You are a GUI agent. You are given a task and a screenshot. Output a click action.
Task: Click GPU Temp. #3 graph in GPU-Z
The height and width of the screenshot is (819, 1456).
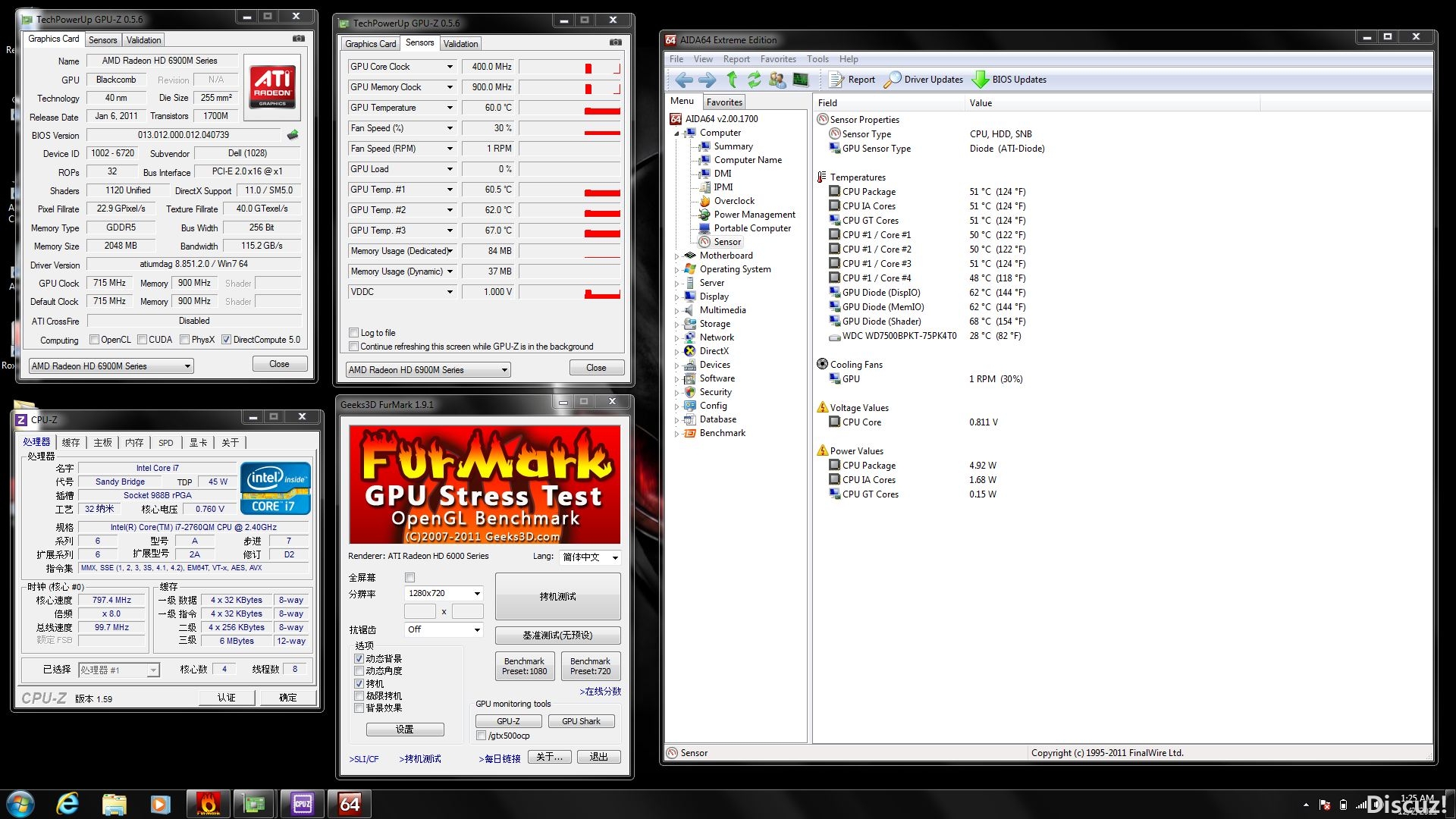click(x=570, y=231)
